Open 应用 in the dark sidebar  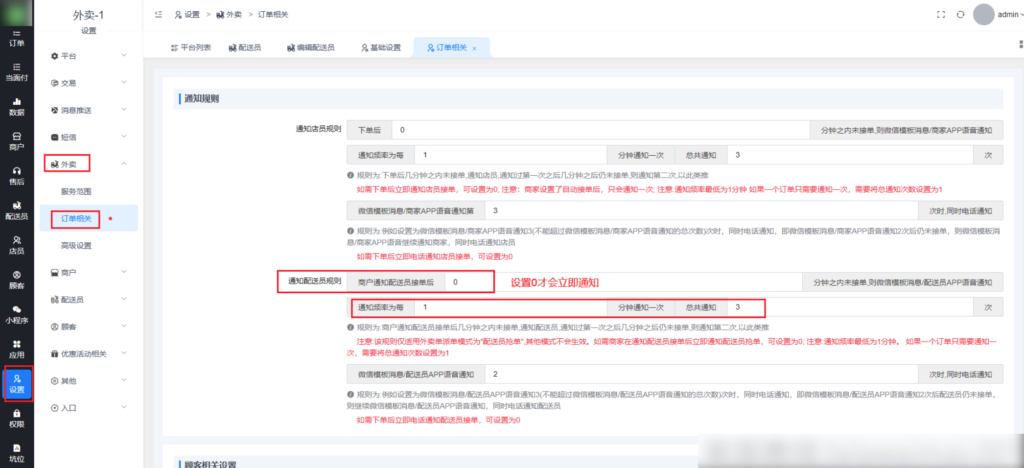[x=16, y=349]
